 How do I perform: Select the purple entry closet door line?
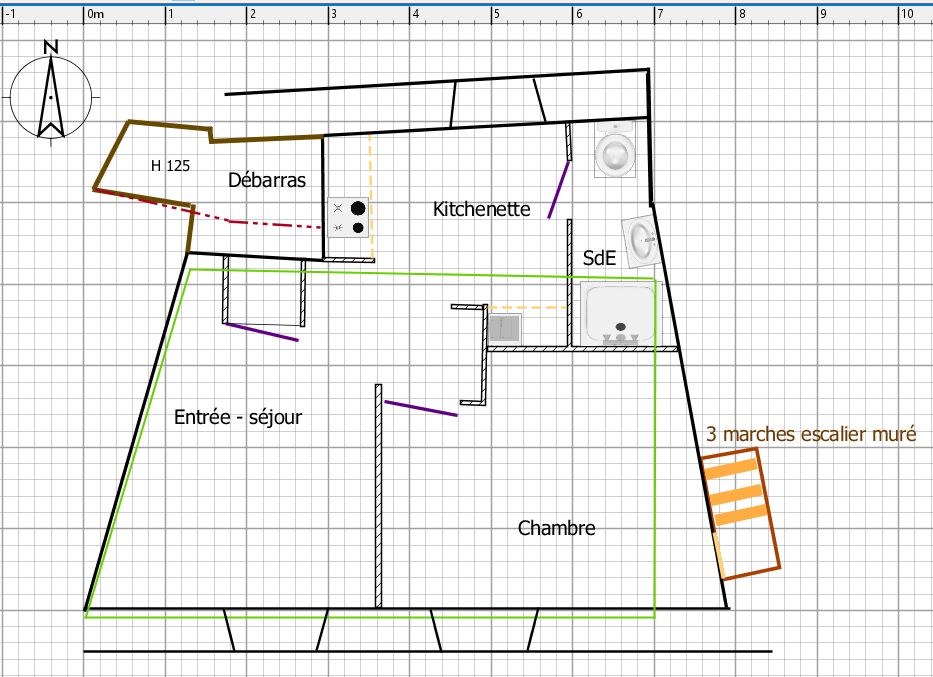262,332
